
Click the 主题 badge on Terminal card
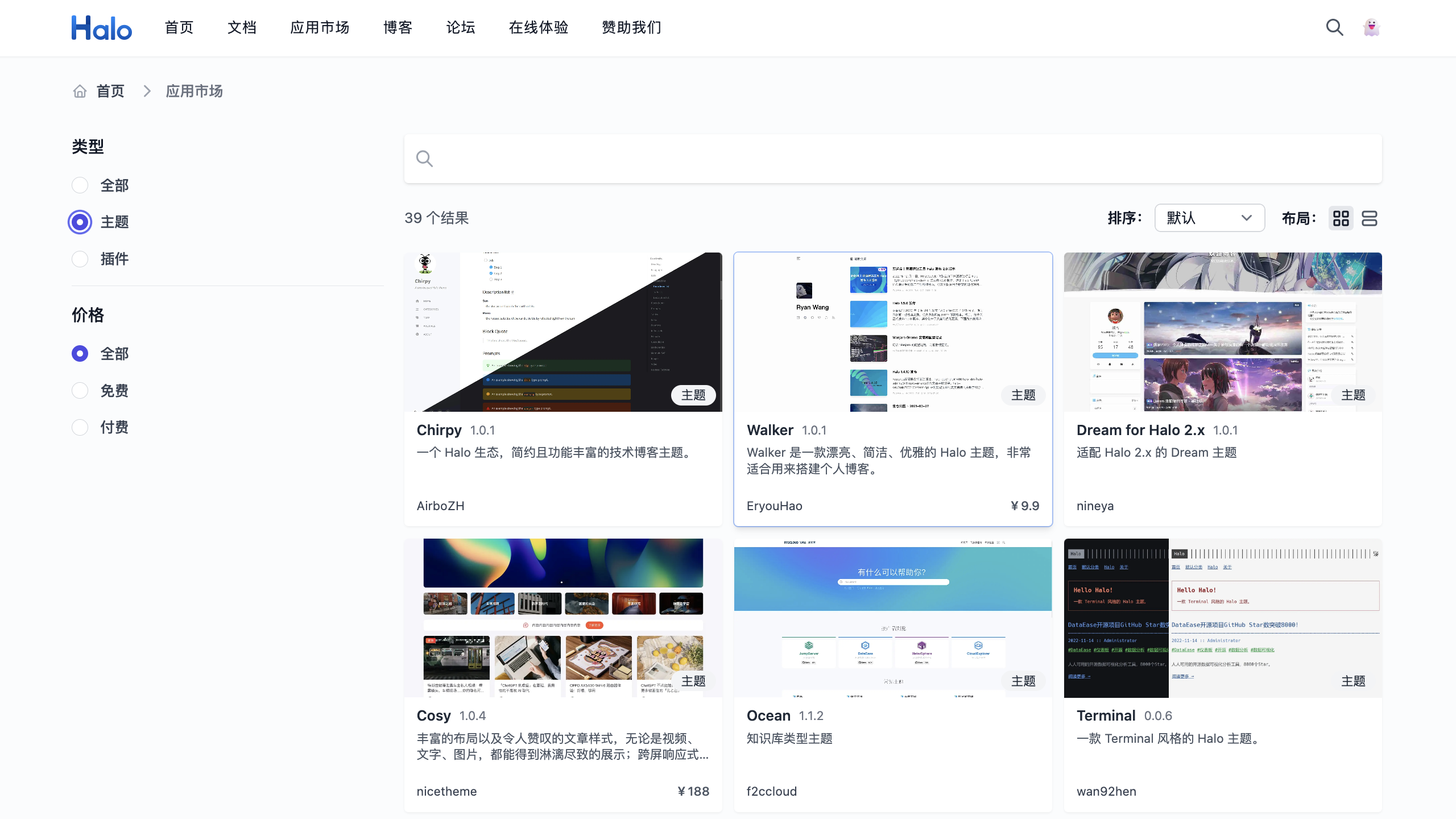click(x=1352, y=681)
